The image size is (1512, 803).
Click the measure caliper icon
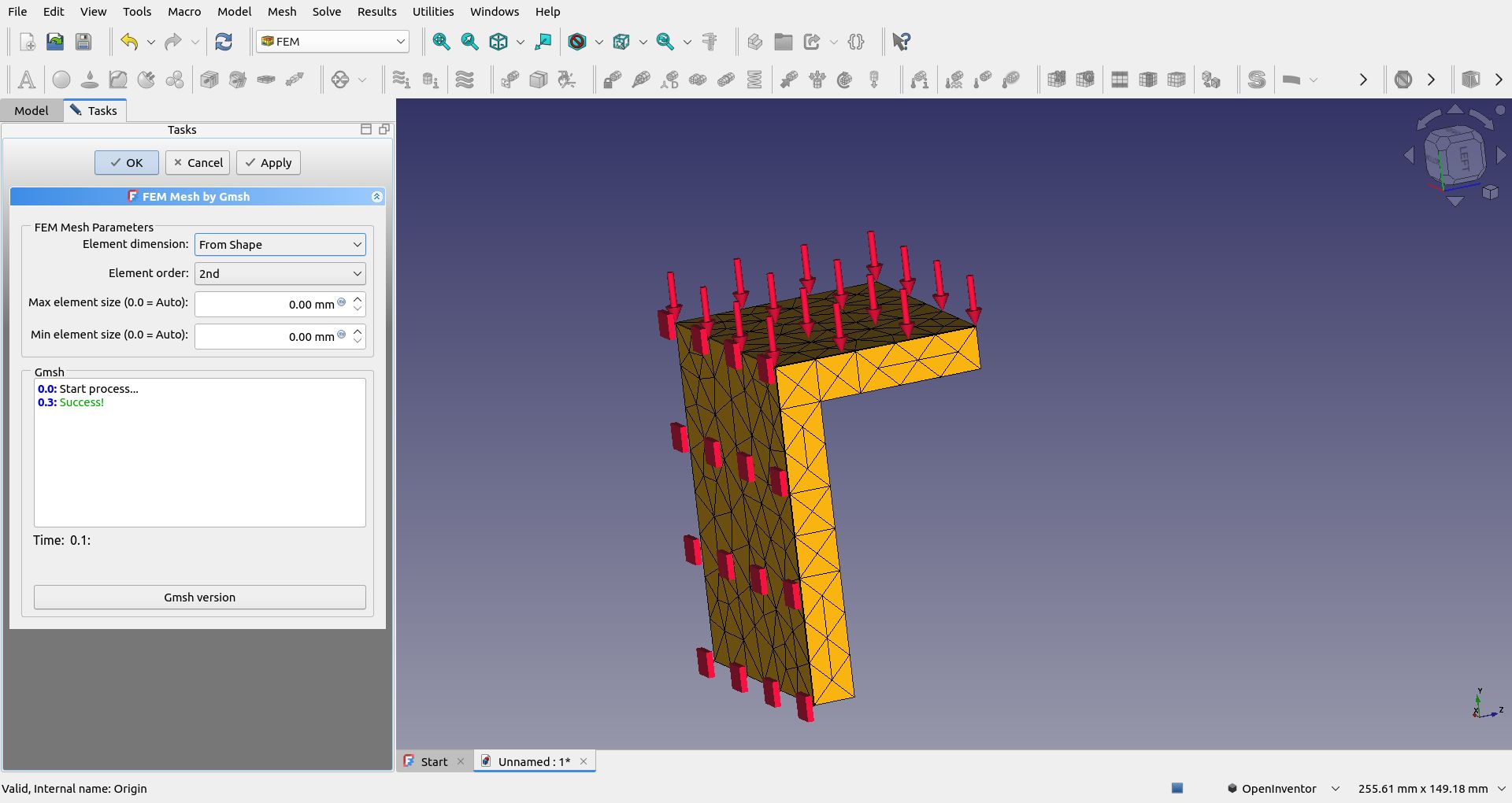pos(710,42)
